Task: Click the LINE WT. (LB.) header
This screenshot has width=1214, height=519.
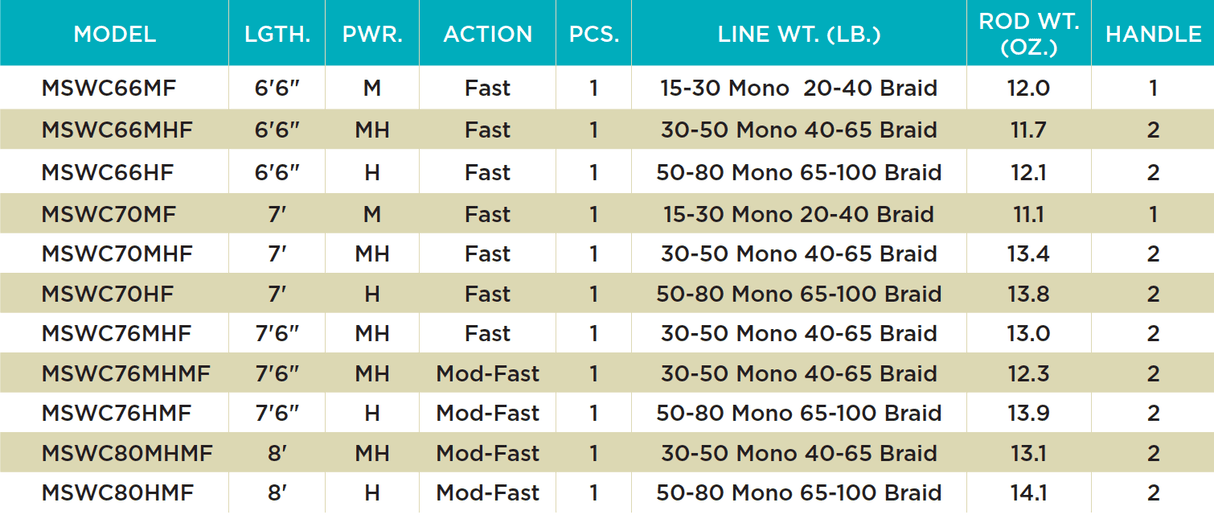Action: pyautogui.click(x=798, y=34)
